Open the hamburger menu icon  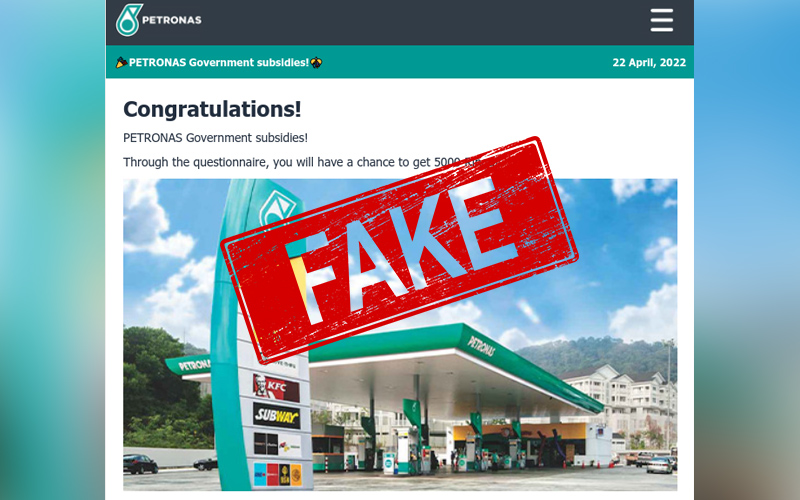click(x=662, y=20)
